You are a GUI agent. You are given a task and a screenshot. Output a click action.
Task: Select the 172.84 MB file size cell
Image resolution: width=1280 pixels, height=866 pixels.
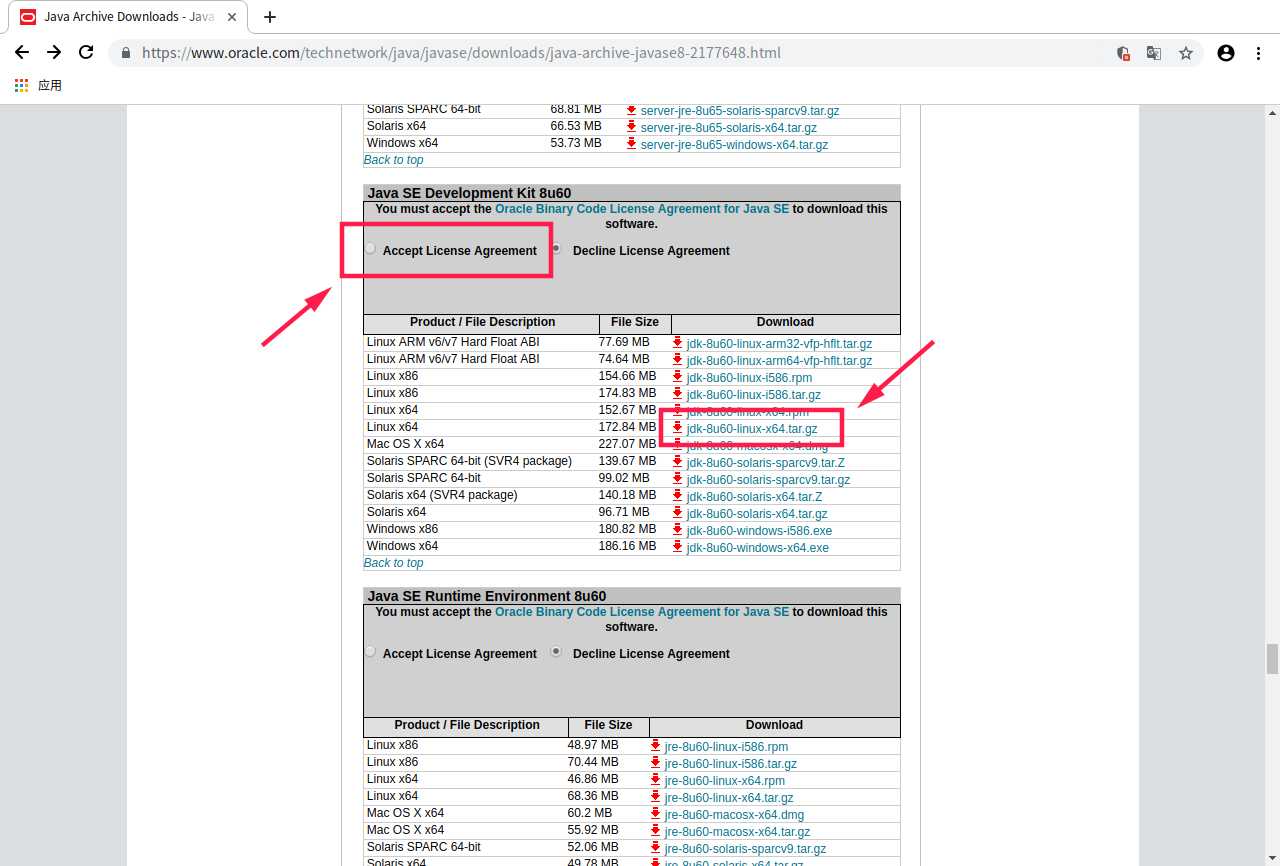coord(627,427)
